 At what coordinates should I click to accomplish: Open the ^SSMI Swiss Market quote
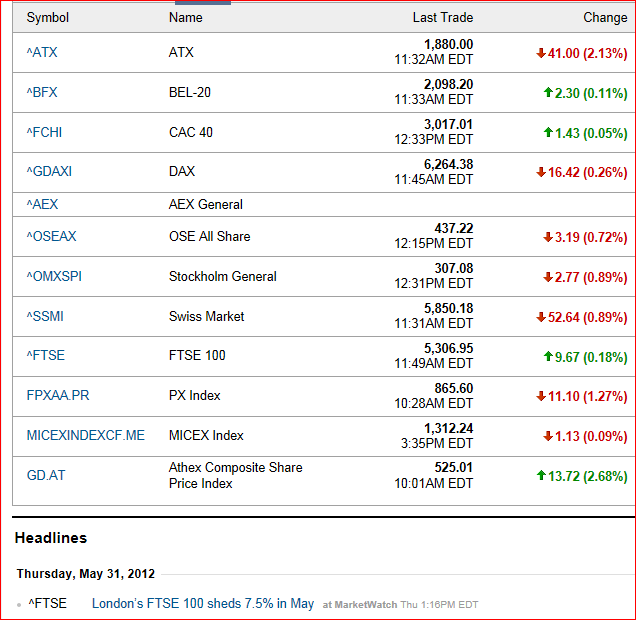click(45, 316)
